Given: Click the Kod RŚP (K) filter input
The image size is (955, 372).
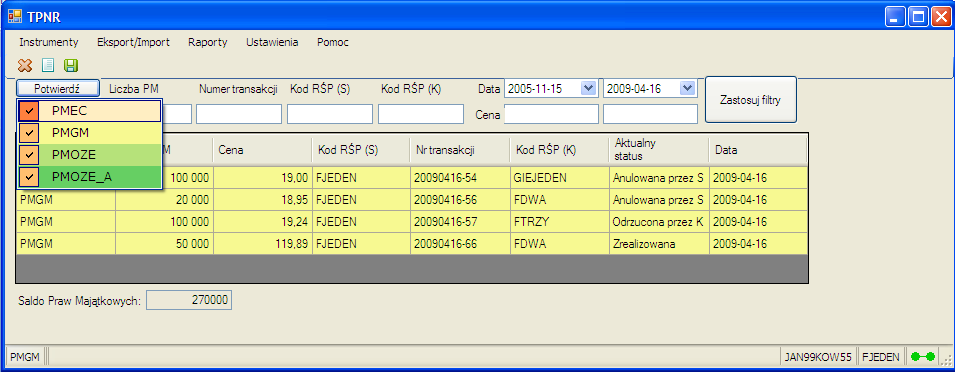Looking at the screenshot, I should coord(421,114).
